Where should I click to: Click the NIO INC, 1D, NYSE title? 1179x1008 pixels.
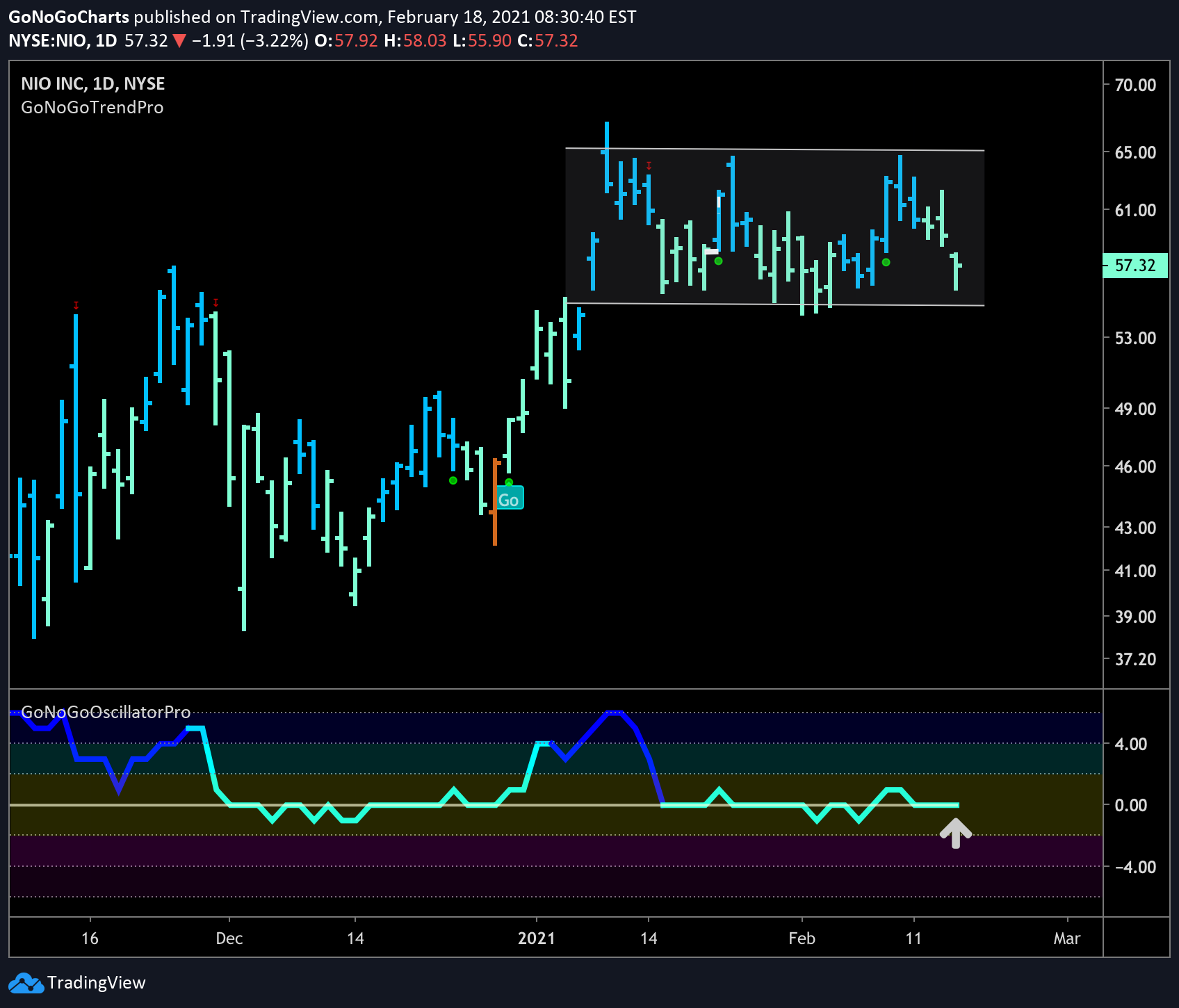pos(93,84)
